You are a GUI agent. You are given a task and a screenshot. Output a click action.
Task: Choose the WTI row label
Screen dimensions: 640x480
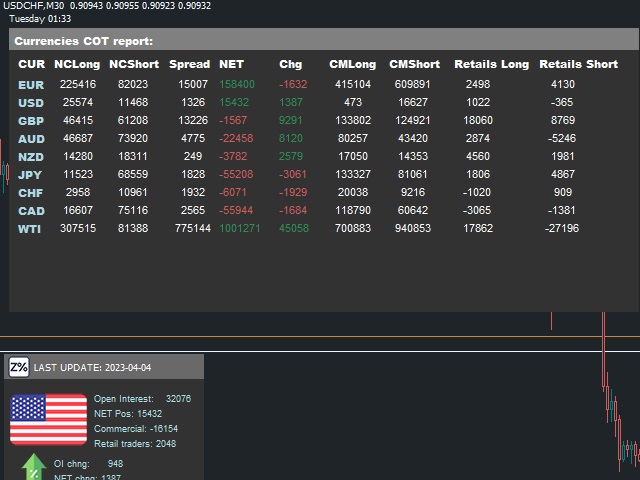click(x=30, y=229)
